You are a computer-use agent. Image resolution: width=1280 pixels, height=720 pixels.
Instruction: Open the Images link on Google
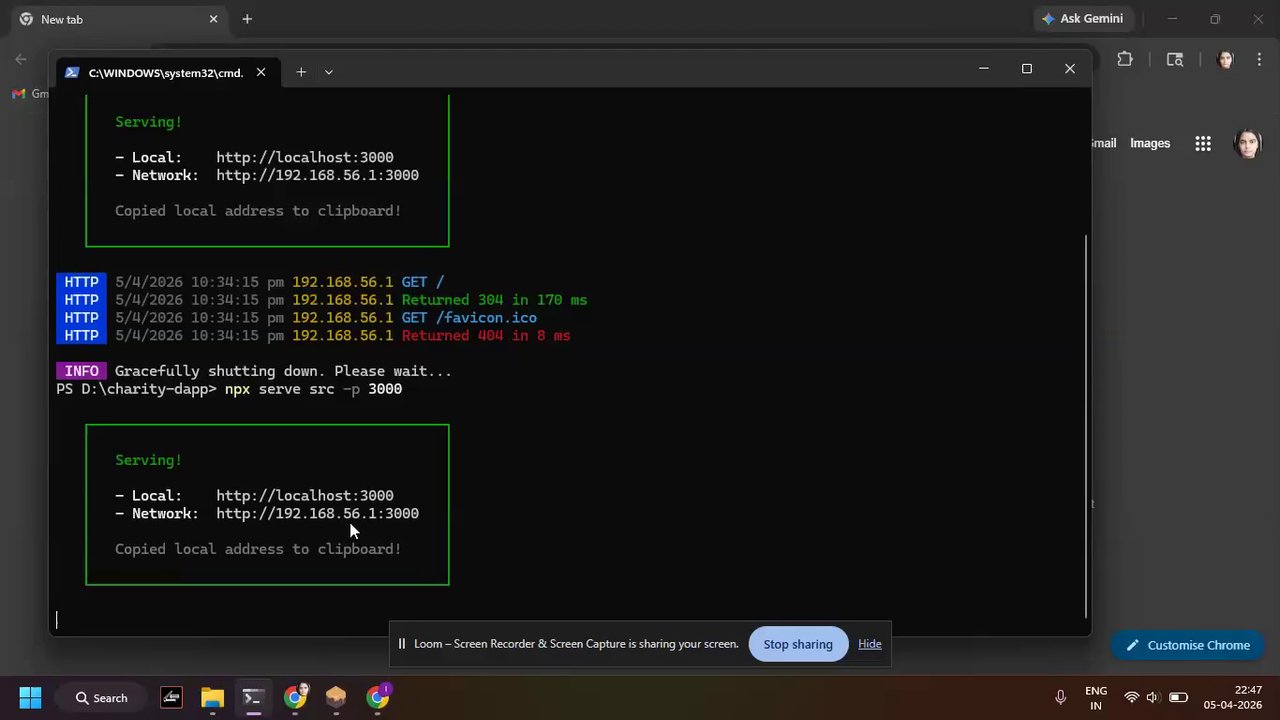click(1150, 143)
